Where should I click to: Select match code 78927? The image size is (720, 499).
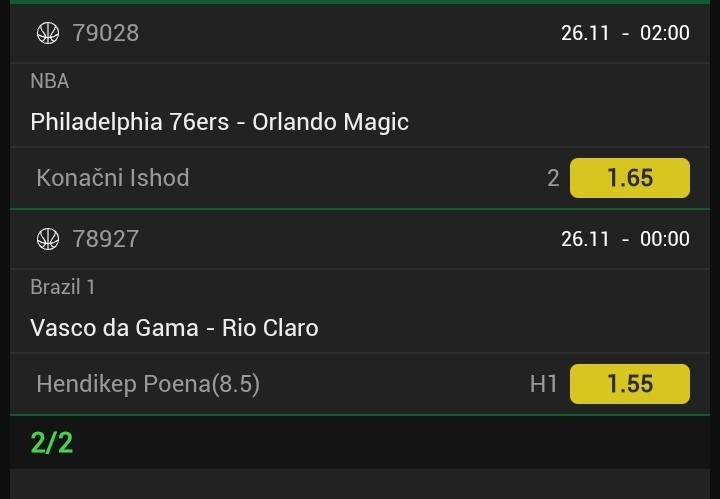[x=105, y=239]
